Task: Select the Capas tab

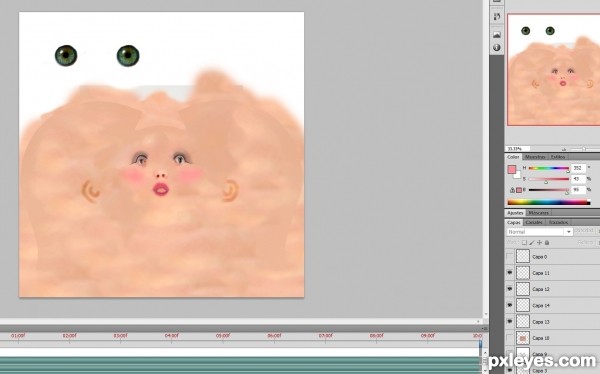Action: point(514,222)
